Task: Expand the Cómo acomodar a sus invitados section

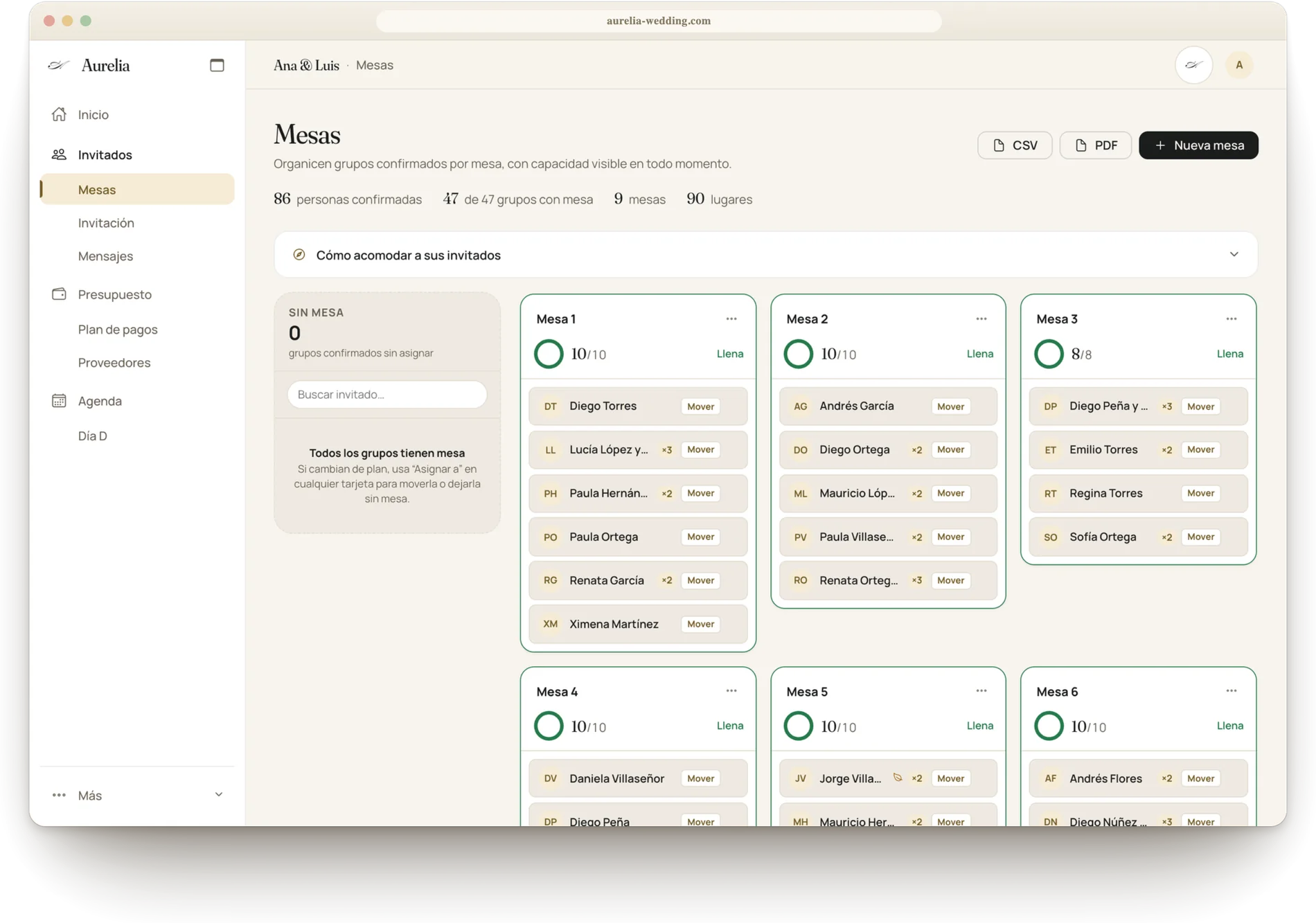Action: pyautogui.click(x=765, y=255)
